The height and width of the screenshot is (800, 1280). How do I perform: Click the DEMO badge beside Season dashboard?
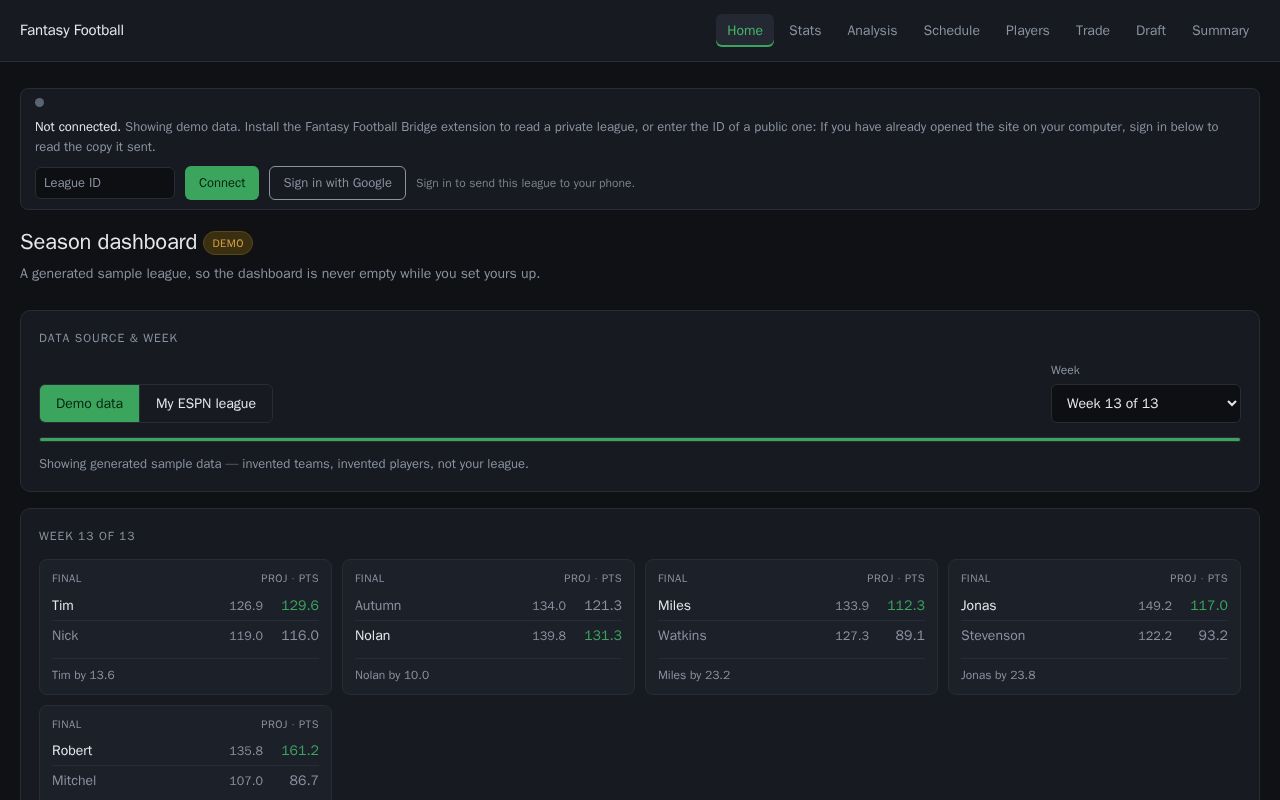coord(228,243)
